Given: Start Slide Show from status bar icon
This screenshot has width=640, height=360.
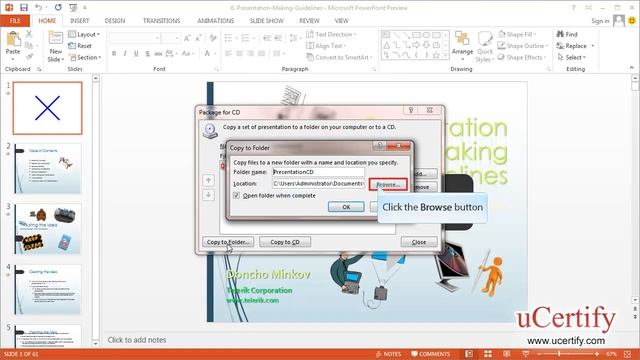Looking at the screenshot, I should [x=525, y=354].
